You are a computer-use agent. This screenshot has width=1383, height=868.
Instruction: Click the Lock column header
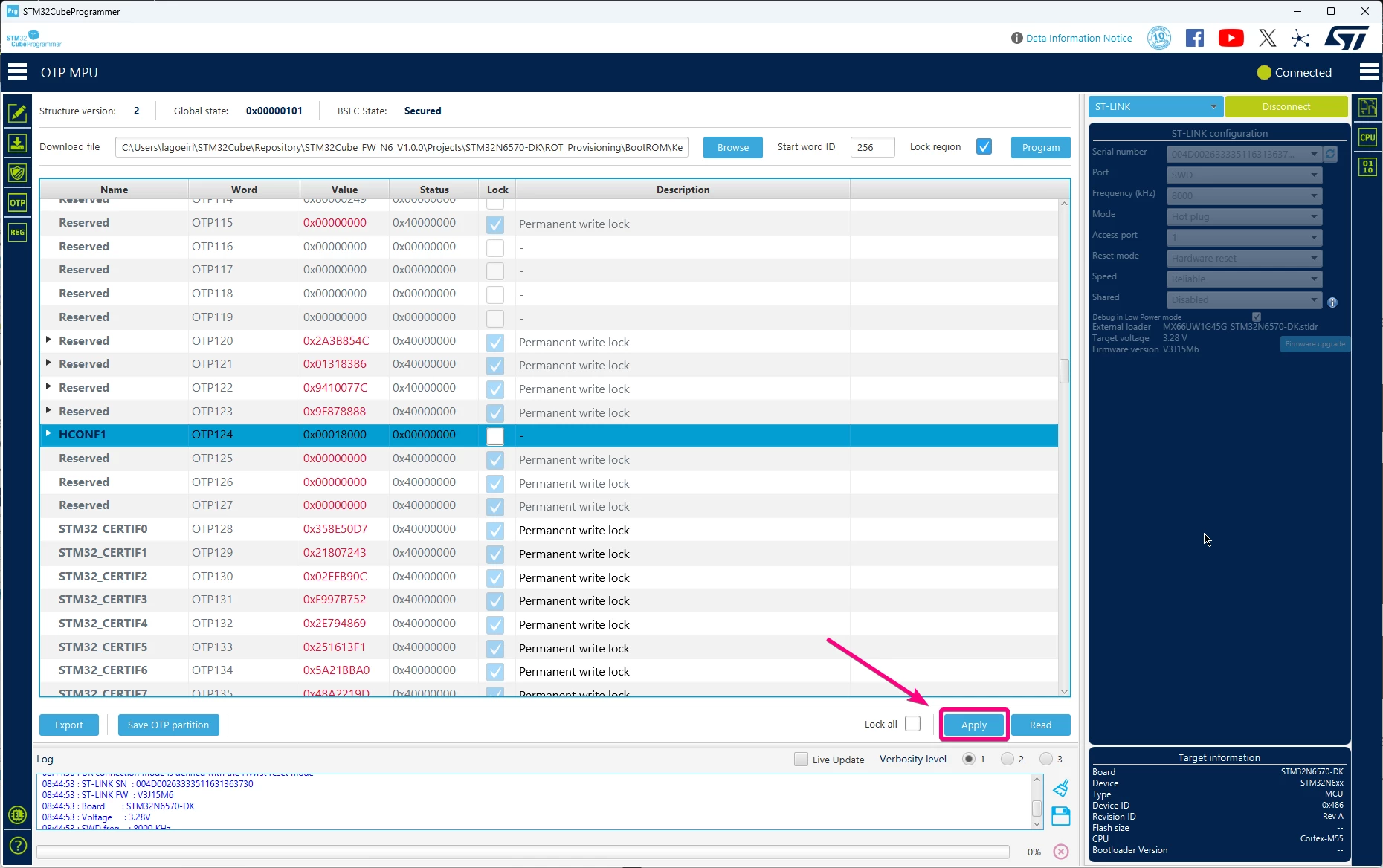497,190
